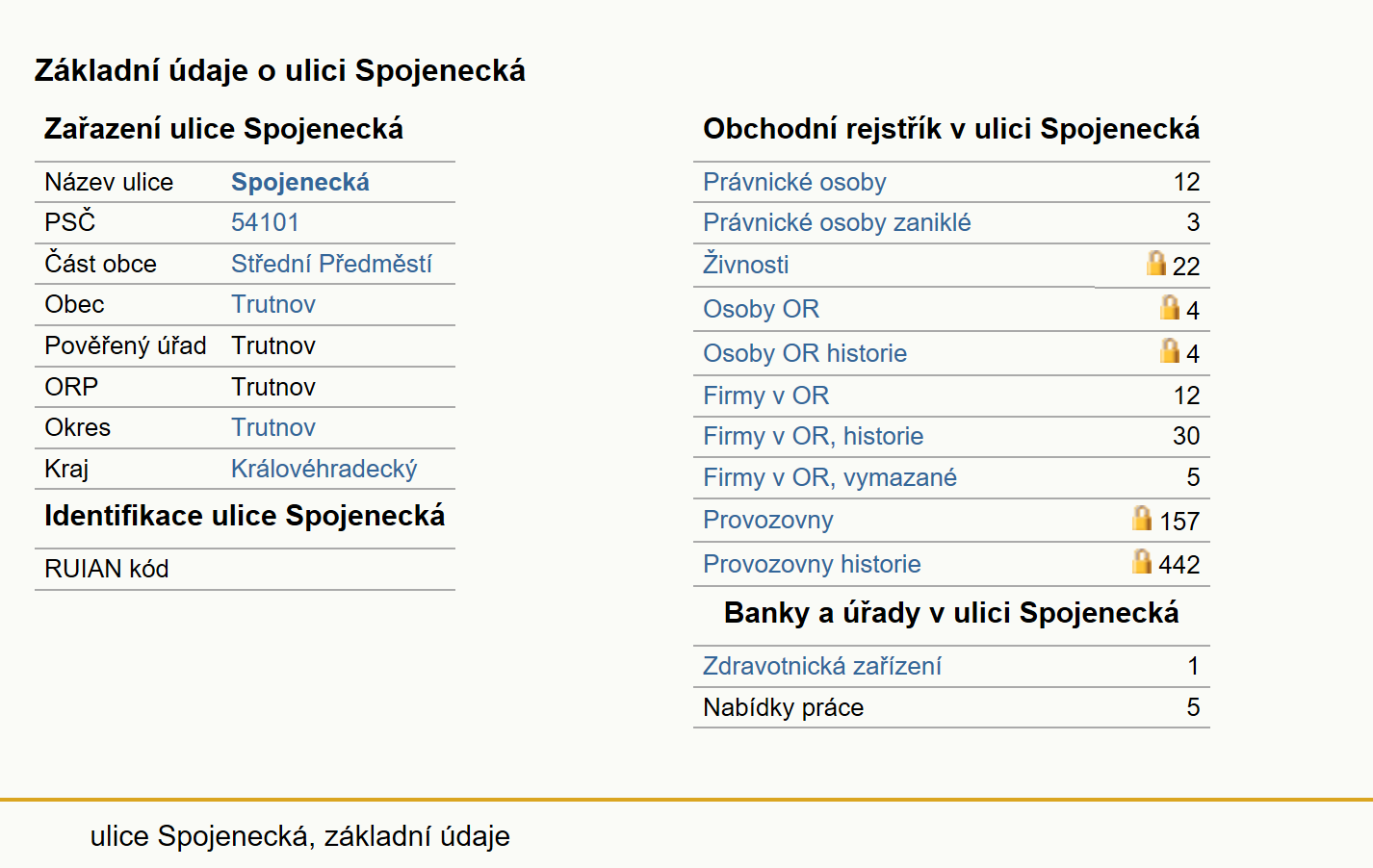Viewport: 1373px width, 868px height.
Task: Open the Živnosti link
Action: (745, 265)
